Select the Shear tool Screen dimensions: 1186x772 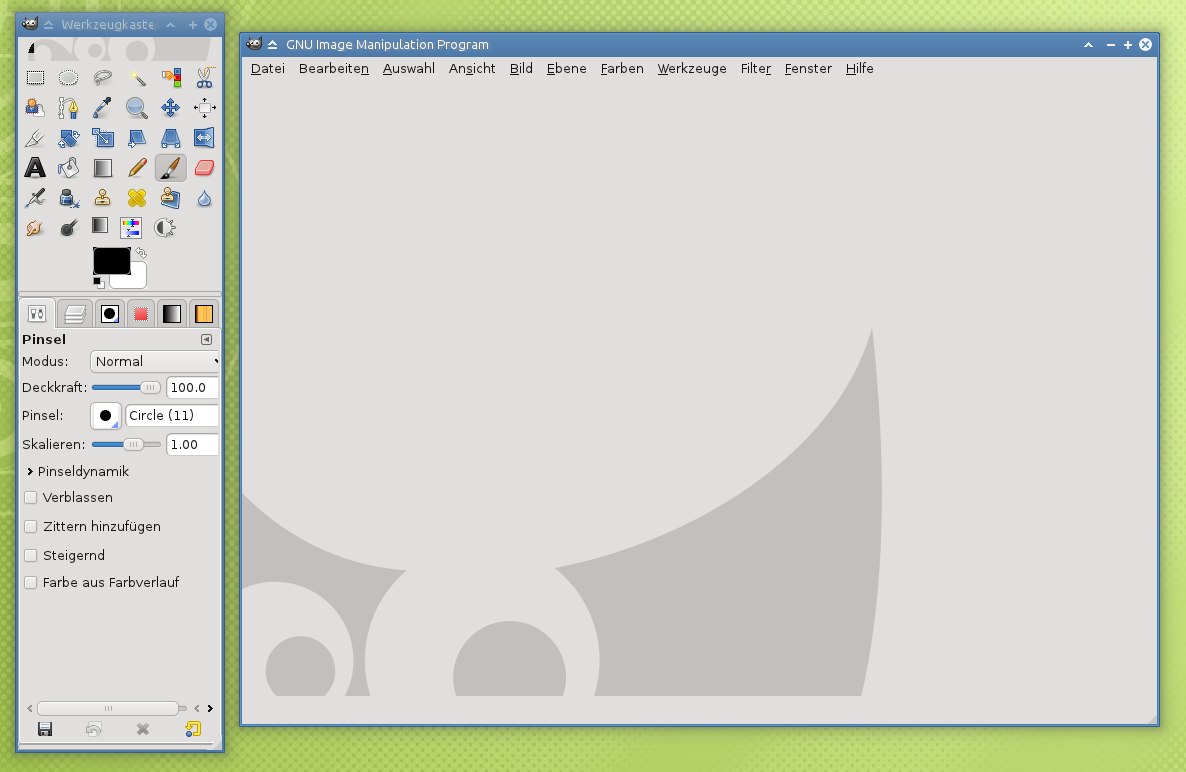point(137,138)
